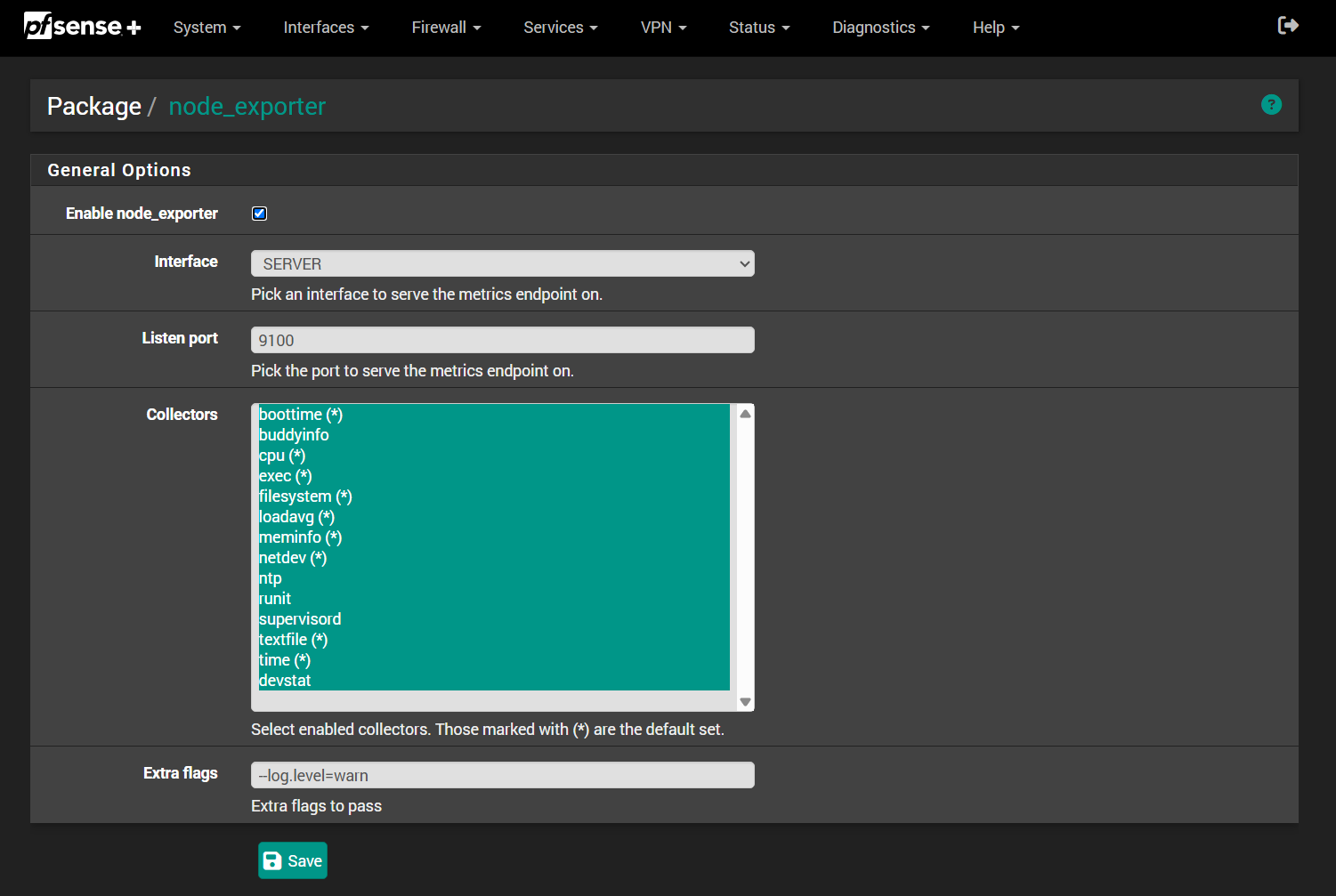Click the logout icon in navbar
The image size is (1336, 896).
click(1288, 25)
